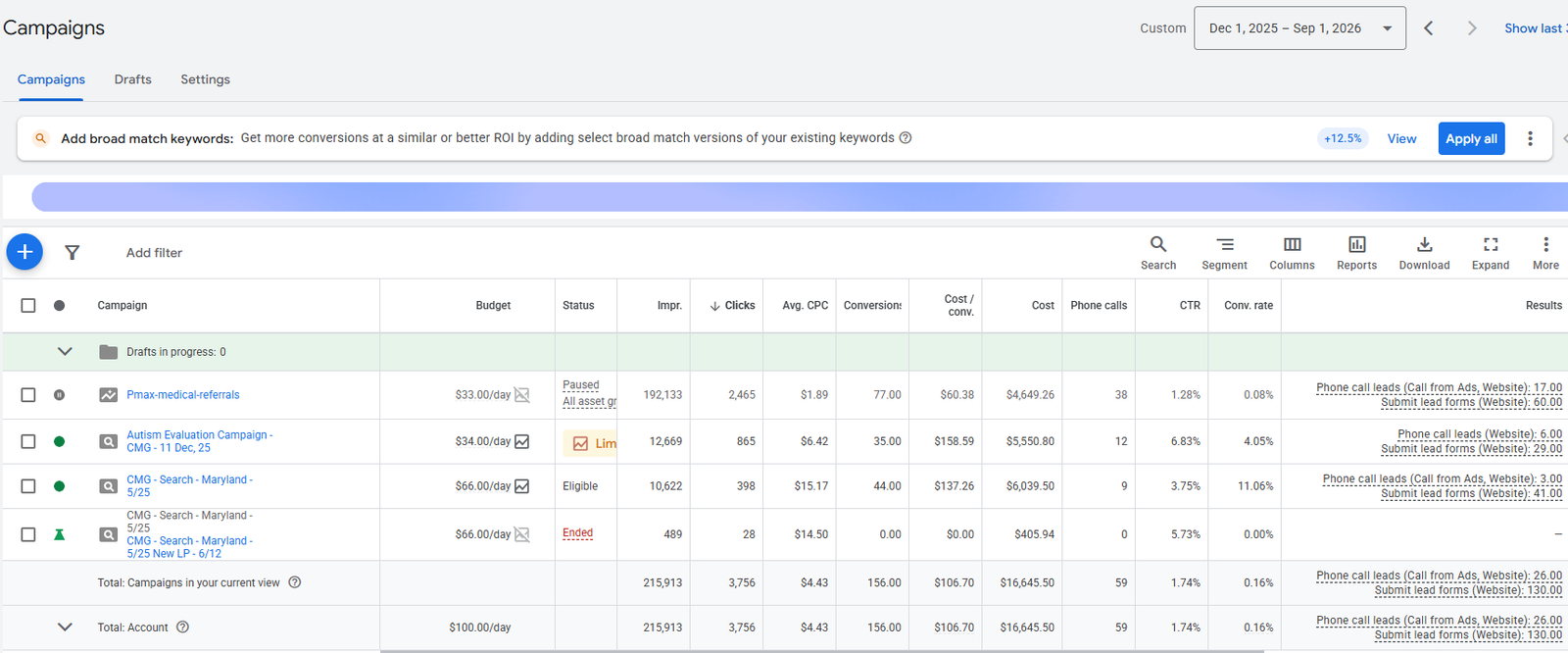
Task: Click the Phone calls column header
Action: (x=1099, y=306)
